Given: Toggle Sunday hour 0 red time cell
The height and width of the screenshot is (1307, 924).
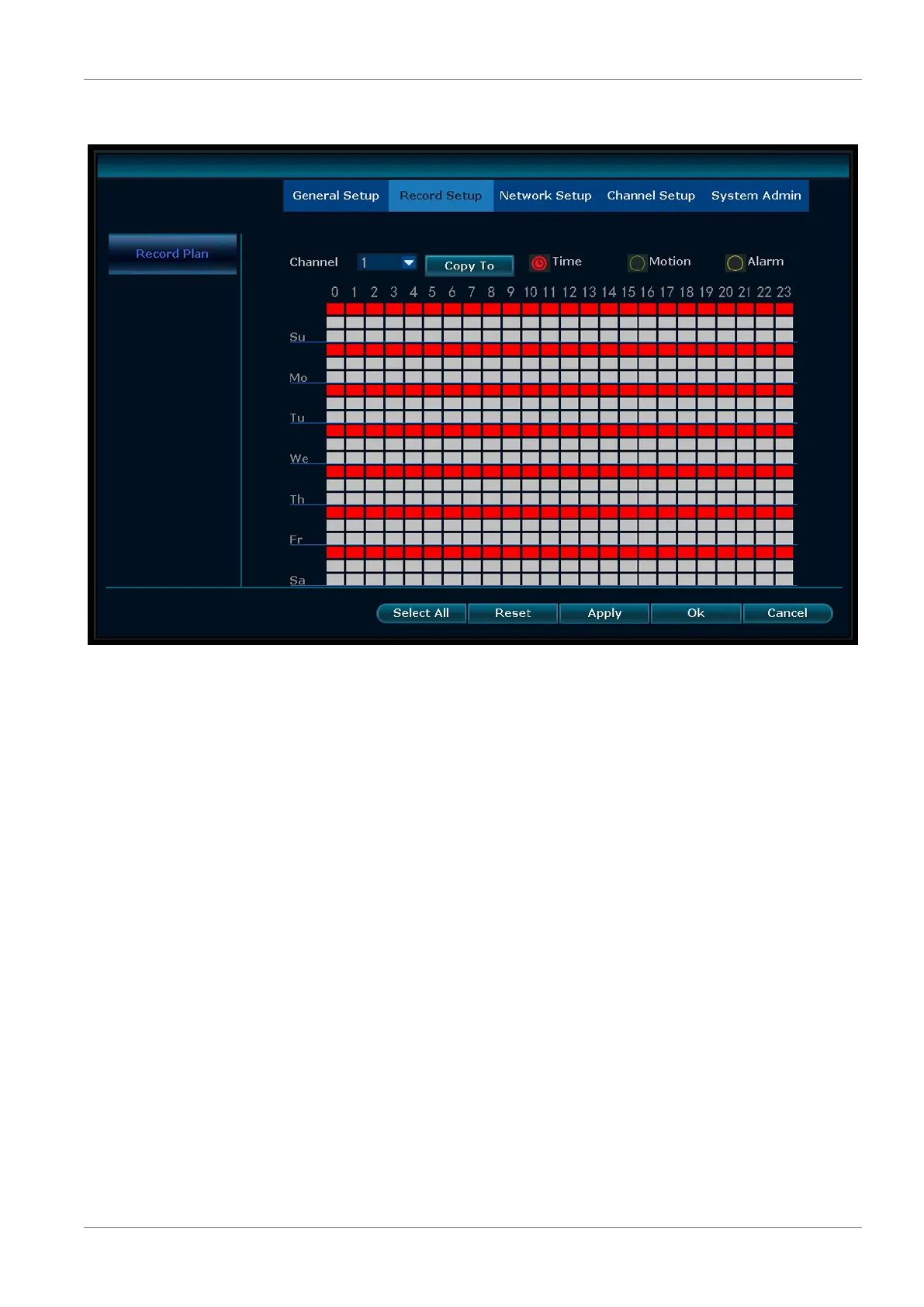Looking at the screenshot, I should pyautogui.click(x=335, y=309).
